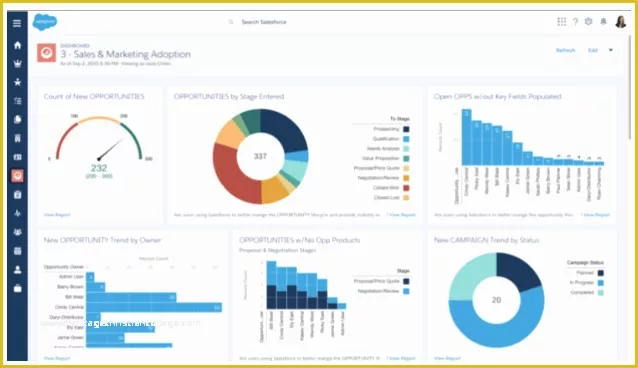Click '3 - Sales & Marketing Adoption' title

coord(125,54)
